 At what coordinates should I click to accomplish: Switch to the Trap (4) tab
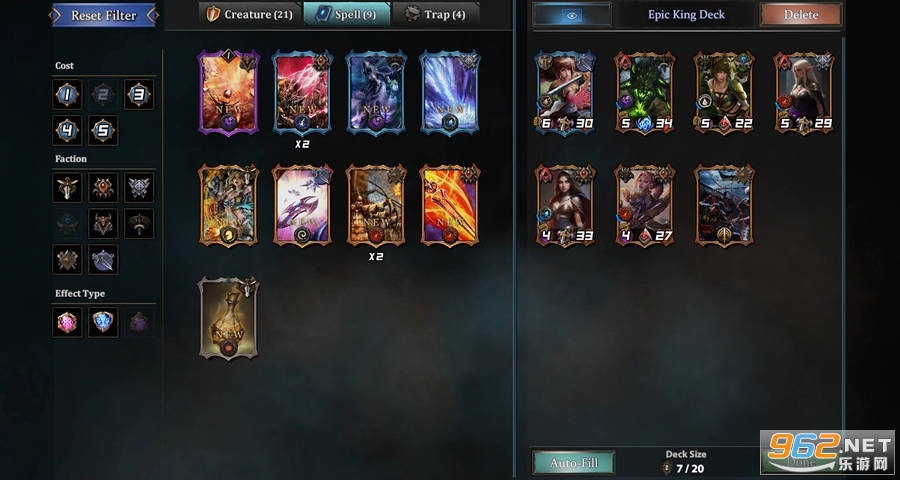436,14
